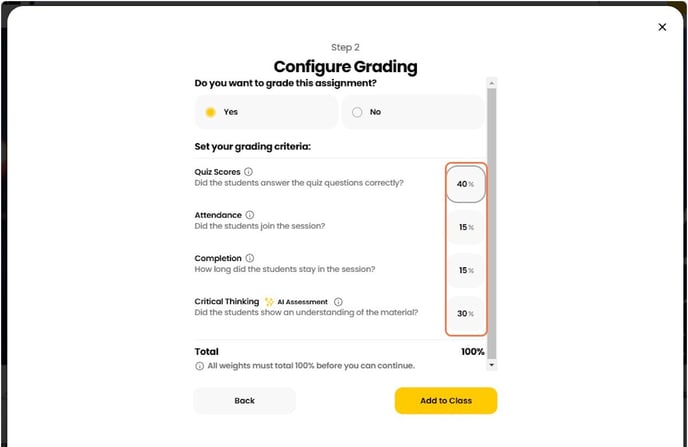Click the grading panel scrollbar thumb

pyautogui.click(x=491, y=220)
